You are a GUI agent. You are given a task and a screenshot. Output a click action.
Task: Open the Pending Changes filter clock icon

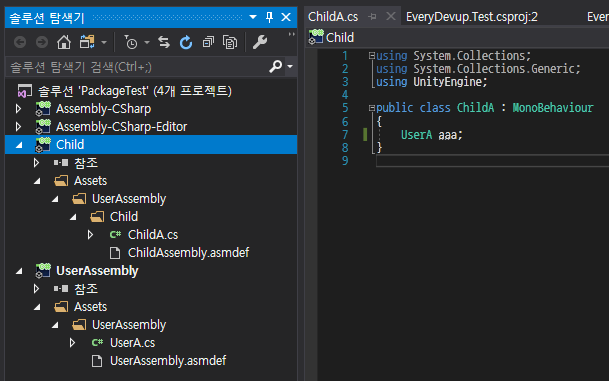pyautogui.click(x=130, y=42)
